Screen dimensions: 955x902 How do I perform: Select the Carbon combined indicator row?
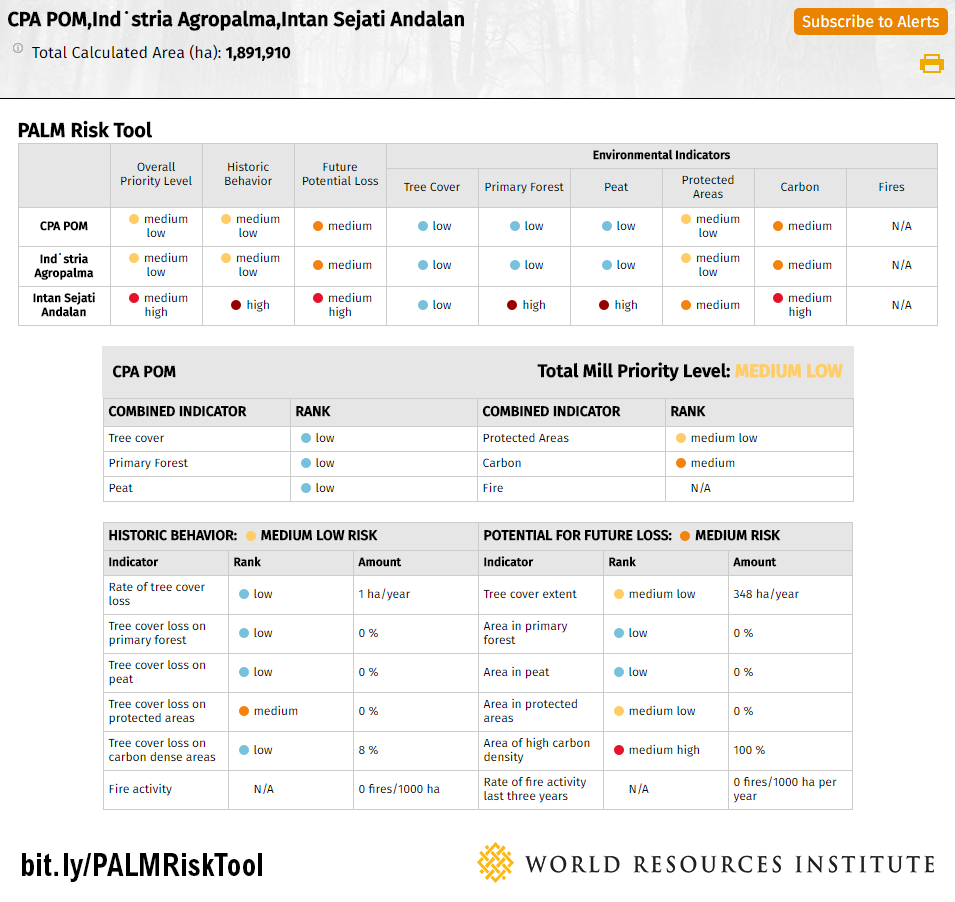click(665, 463)
